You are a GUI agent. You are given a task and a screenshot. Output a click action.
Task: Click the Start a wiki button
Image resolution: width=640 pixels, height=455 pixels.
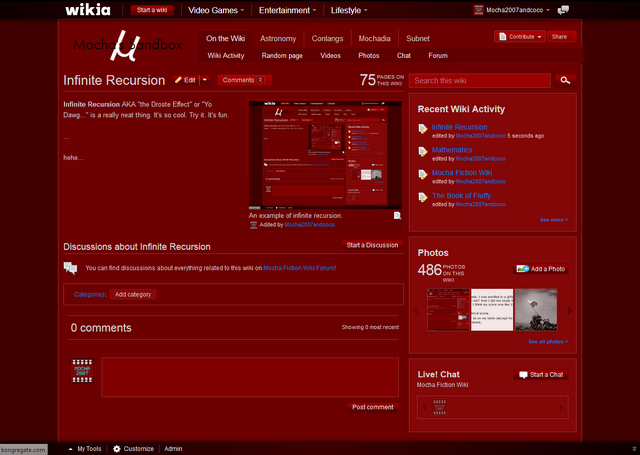point(152,10)
